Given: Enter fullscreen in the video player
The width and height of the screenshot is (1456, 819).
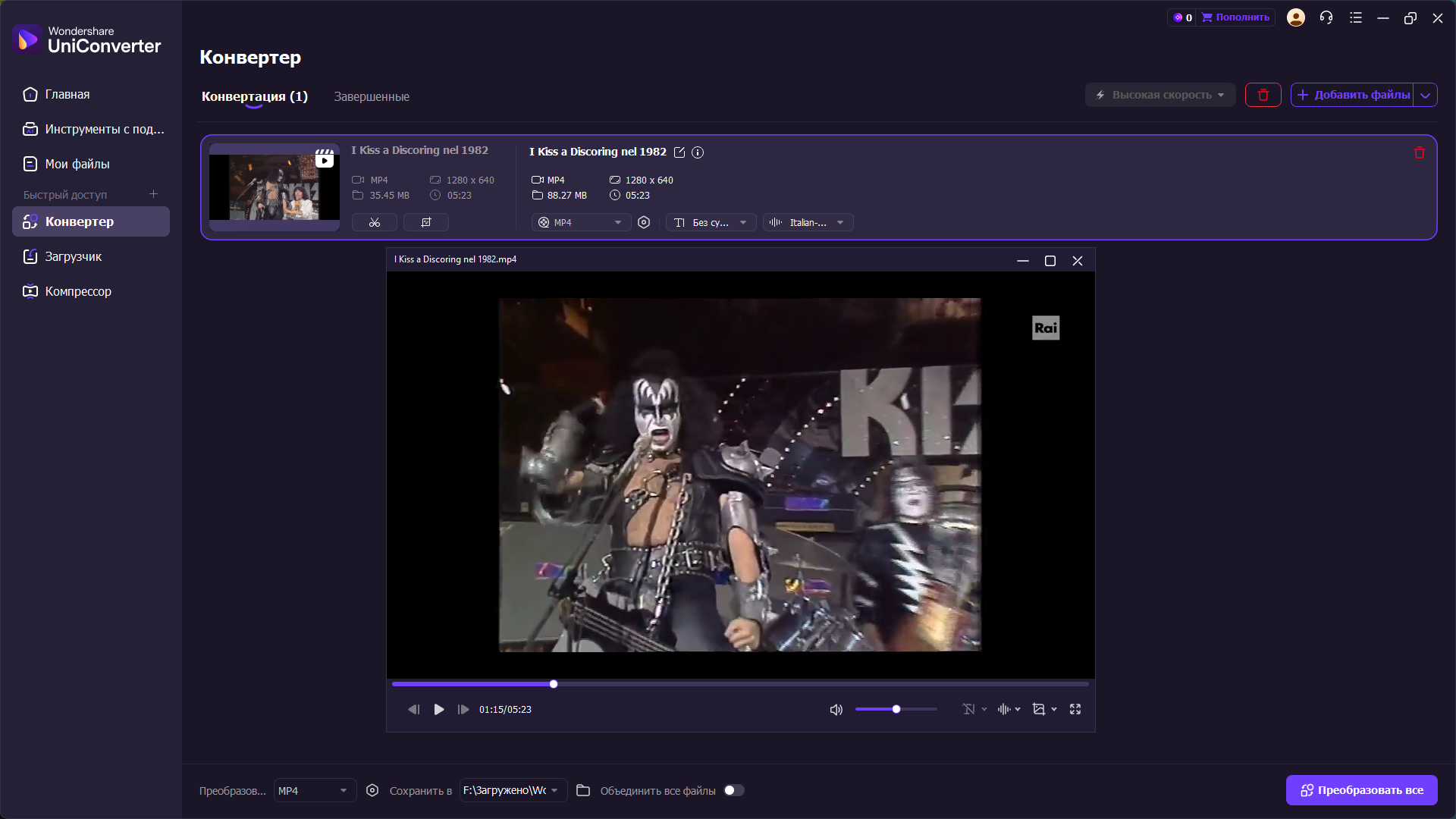Looking at the screenshot, I should pyautogui.click(x=1075, y=709).
